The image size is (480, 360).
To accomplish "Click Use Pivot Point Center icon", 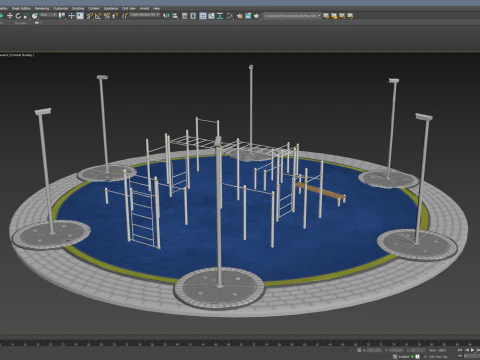I will pyautogui.click(x=62, y=16).
